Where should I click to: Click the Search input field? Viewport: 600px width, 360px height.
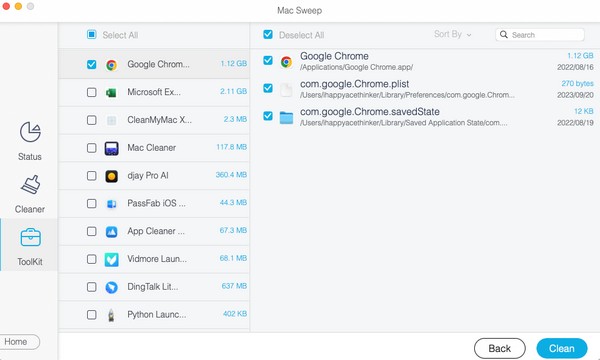[x=540, y=35]
